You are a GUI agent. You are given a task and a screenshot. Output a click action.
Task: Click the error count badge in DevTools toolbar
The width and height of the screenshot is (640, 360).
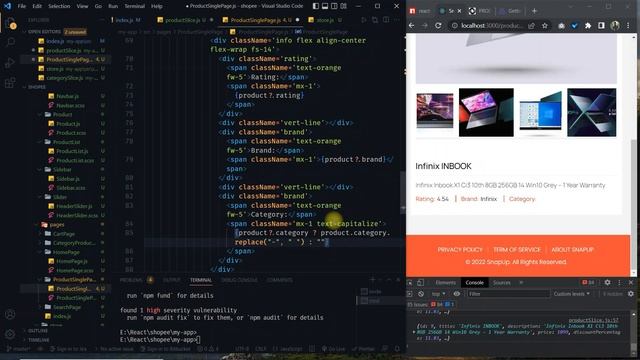[588, 282]
